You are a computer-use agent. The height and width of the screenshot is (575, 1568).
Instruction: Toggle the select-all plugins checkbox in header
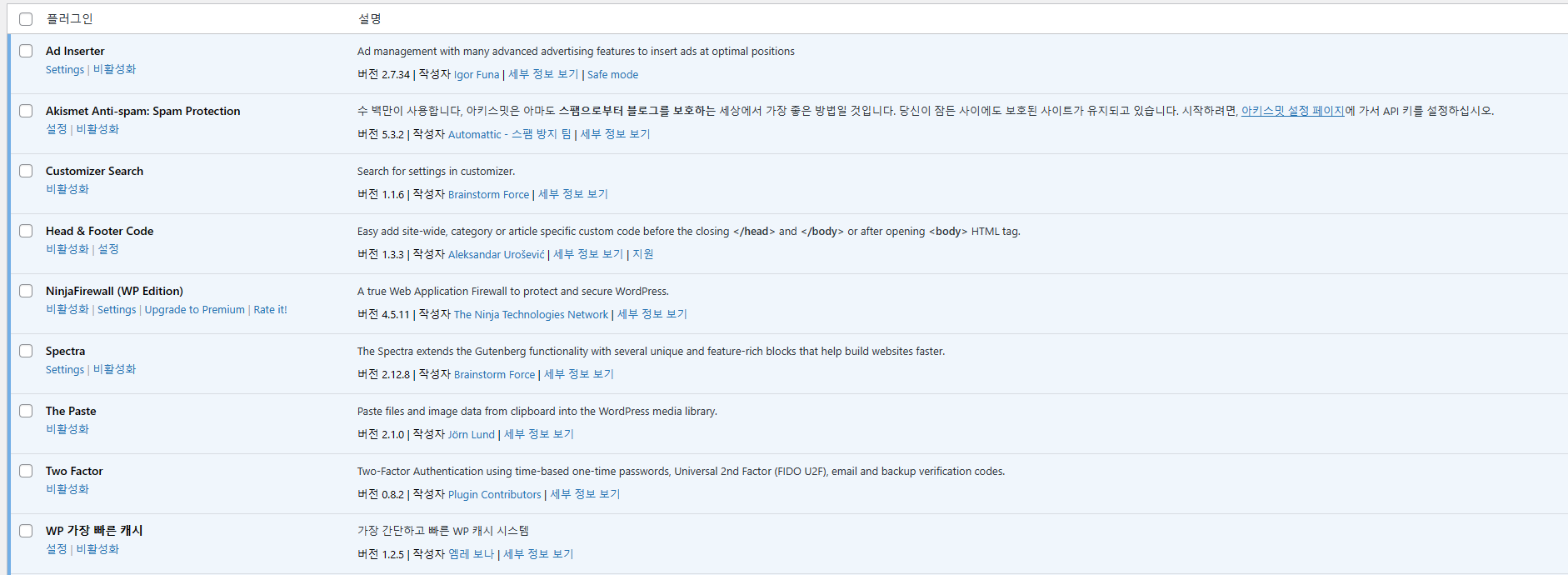point(26,19)
